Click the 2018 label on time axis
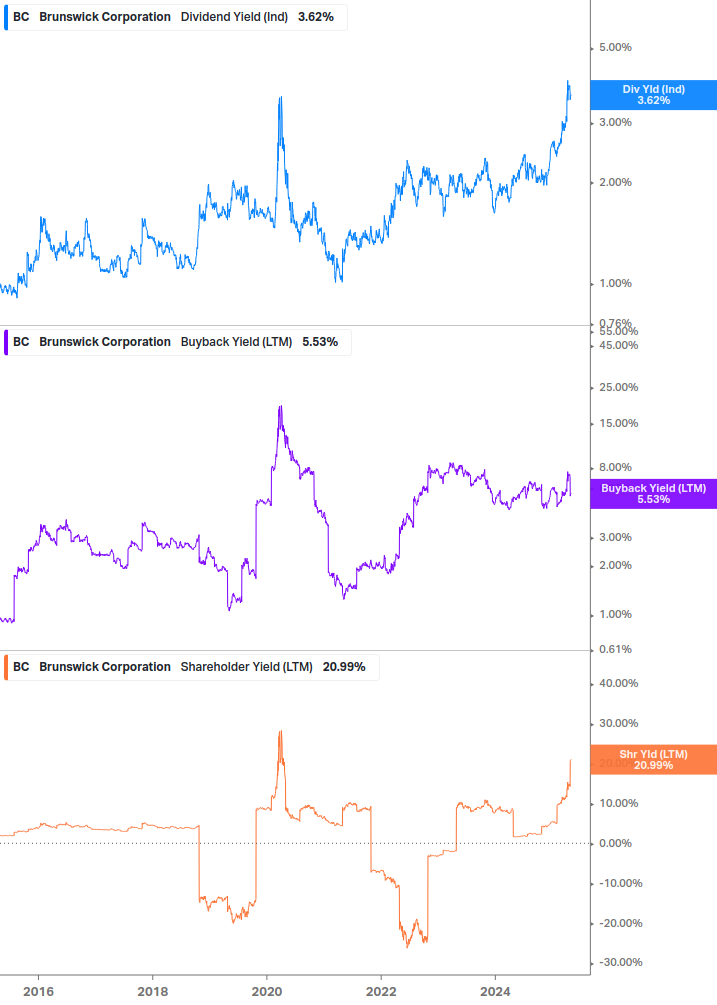 coord(152,992)
